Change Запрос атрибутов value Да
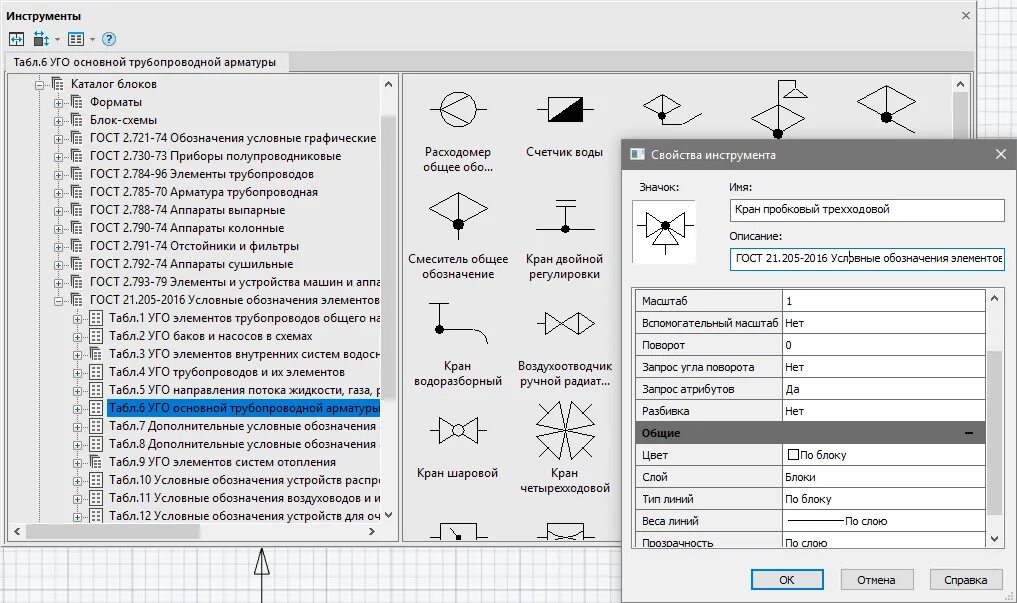Screen dimensions: 1017x603 883,389
